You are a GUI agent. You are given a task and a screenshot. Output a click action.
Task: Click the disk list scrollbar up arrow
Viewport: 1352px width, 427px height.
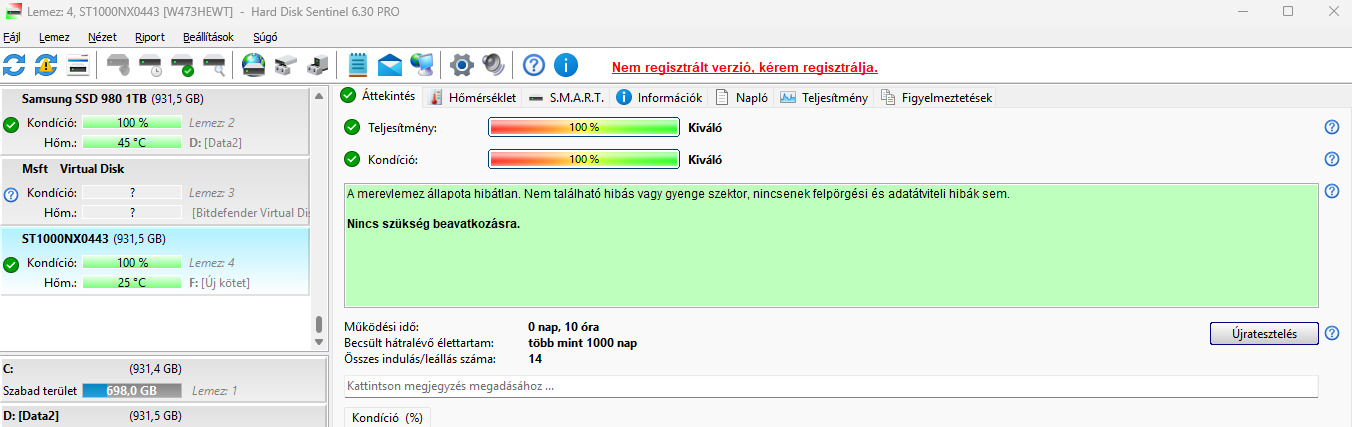pos(319,97)
